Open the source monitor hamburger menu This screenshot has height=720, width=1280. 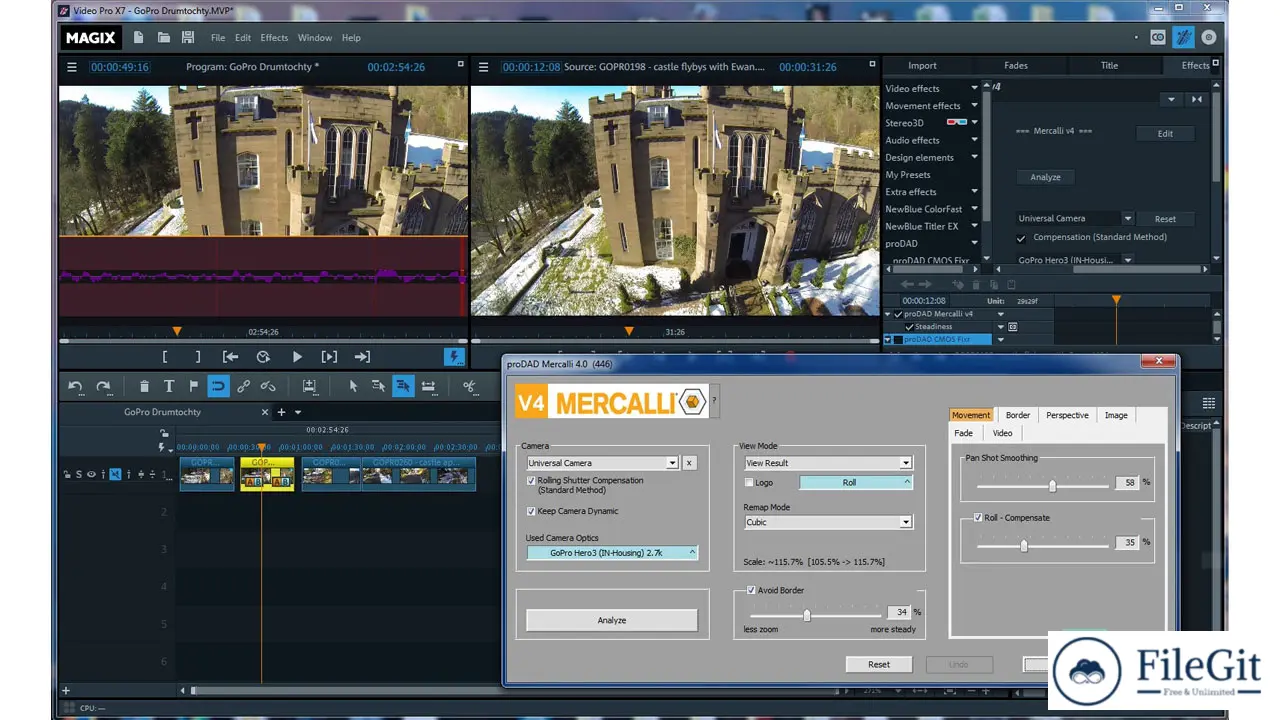tap(484, 67)
